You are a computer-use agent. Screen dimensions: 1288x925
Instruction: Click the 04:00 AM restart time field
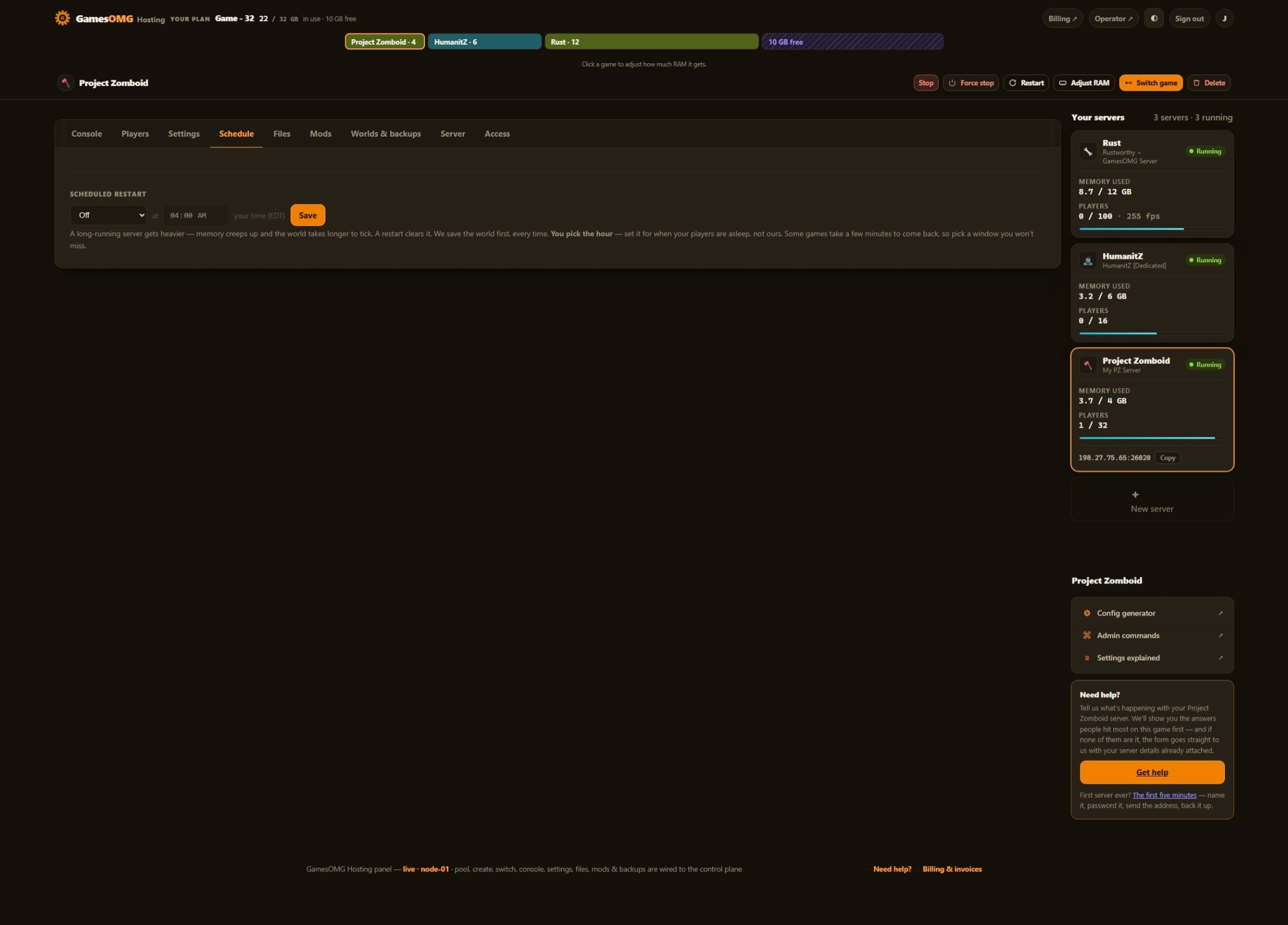click(x=196, y=215)
